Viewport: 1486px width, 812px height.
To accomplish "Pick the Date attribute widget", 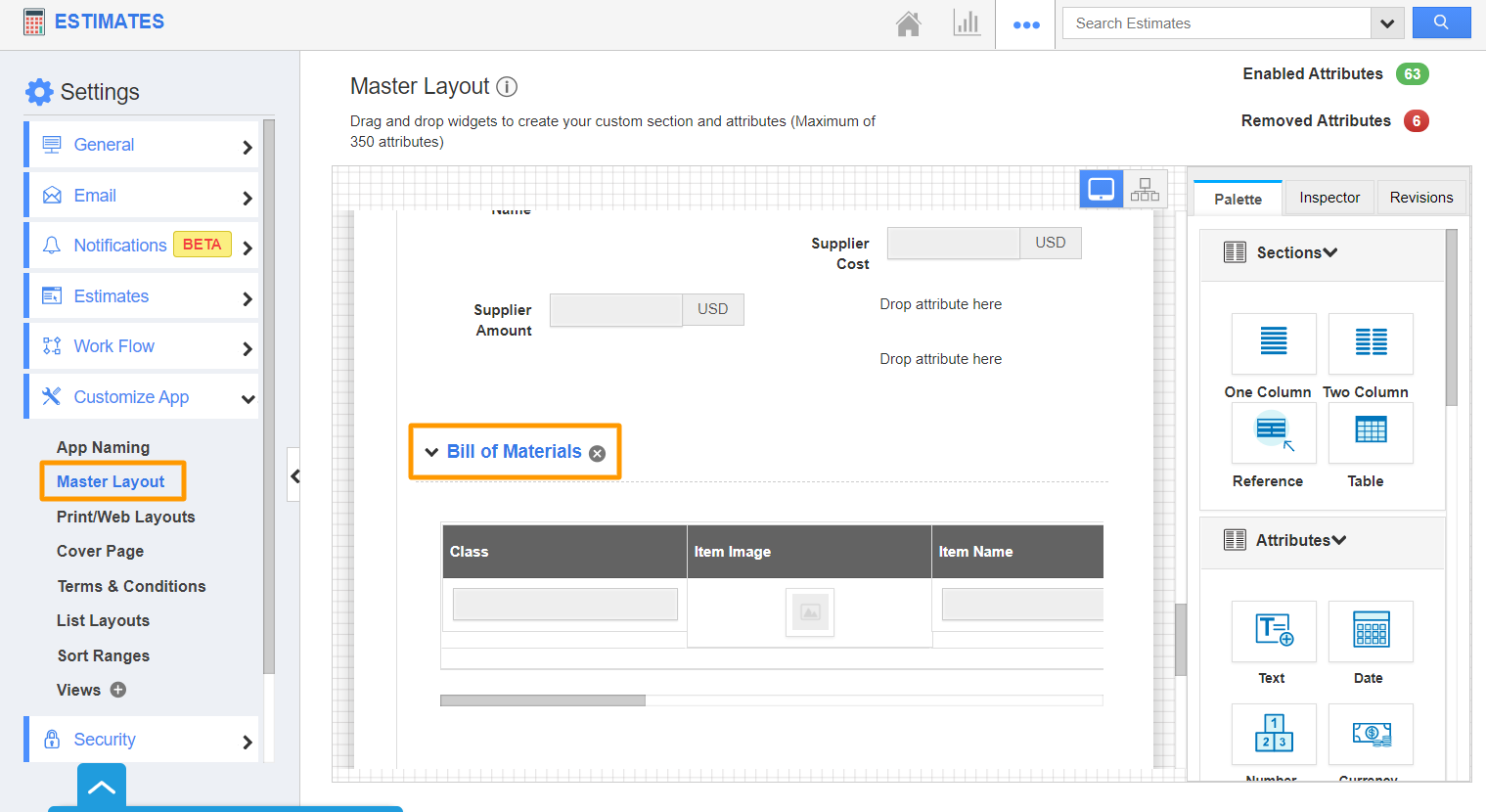I will point(1370,631).
